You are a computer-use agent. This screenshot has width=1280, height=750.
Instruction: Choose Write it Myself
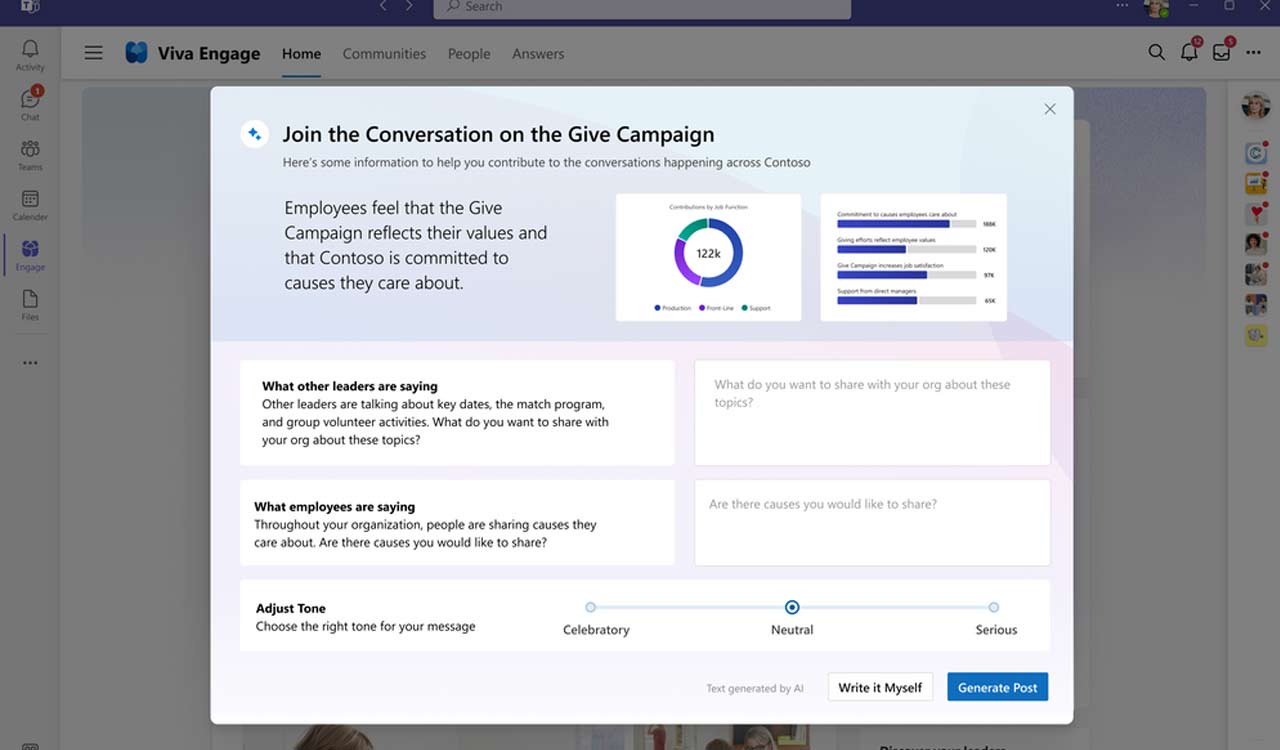pos(880,687)
